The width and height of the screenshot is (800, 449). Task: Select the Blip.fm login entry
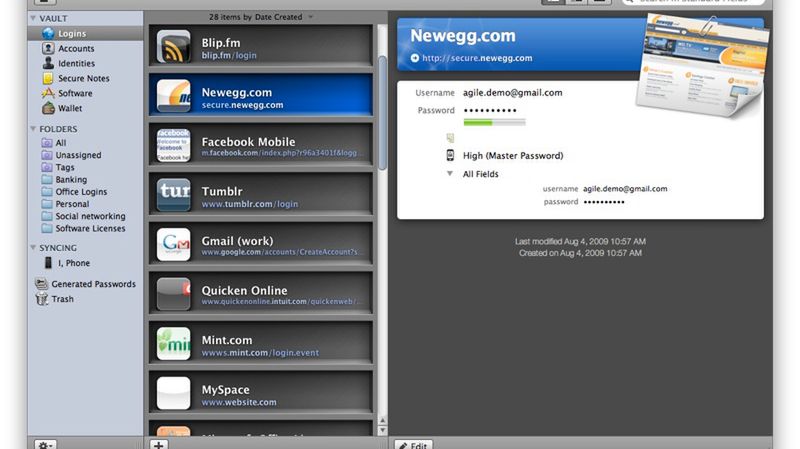tap(261, 46)
